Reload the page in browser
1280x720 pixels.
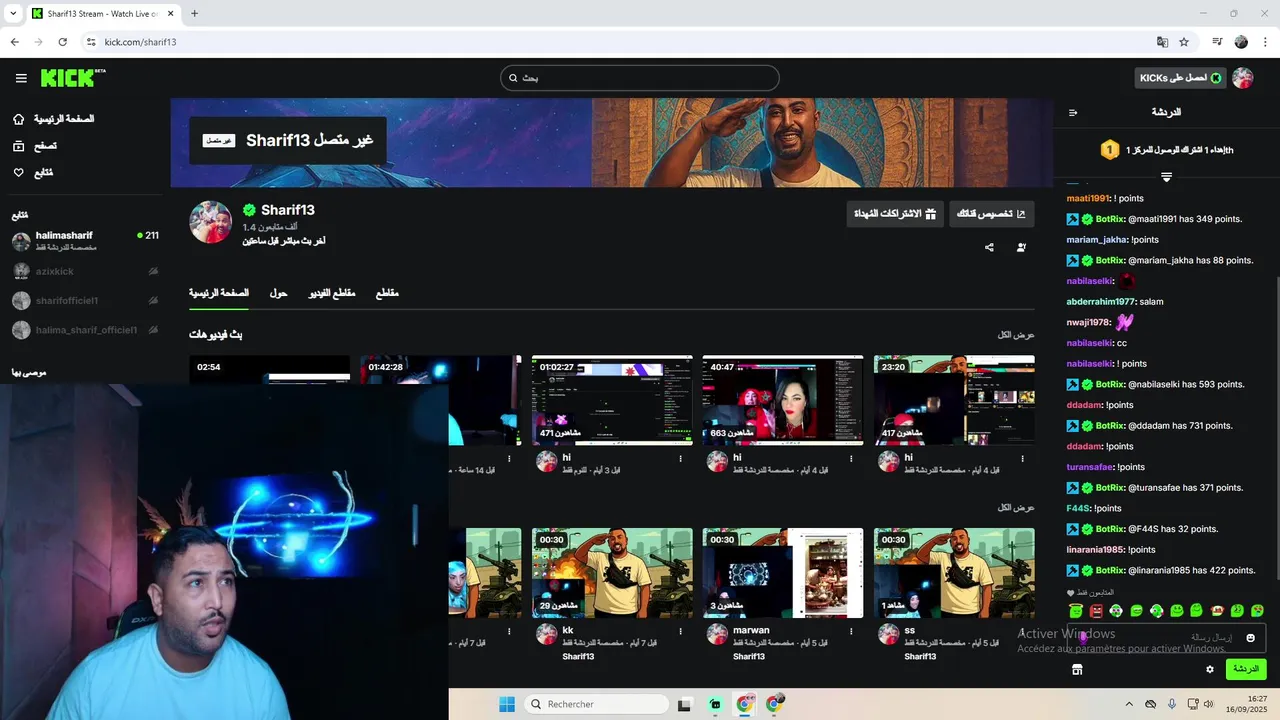point(62,42)
